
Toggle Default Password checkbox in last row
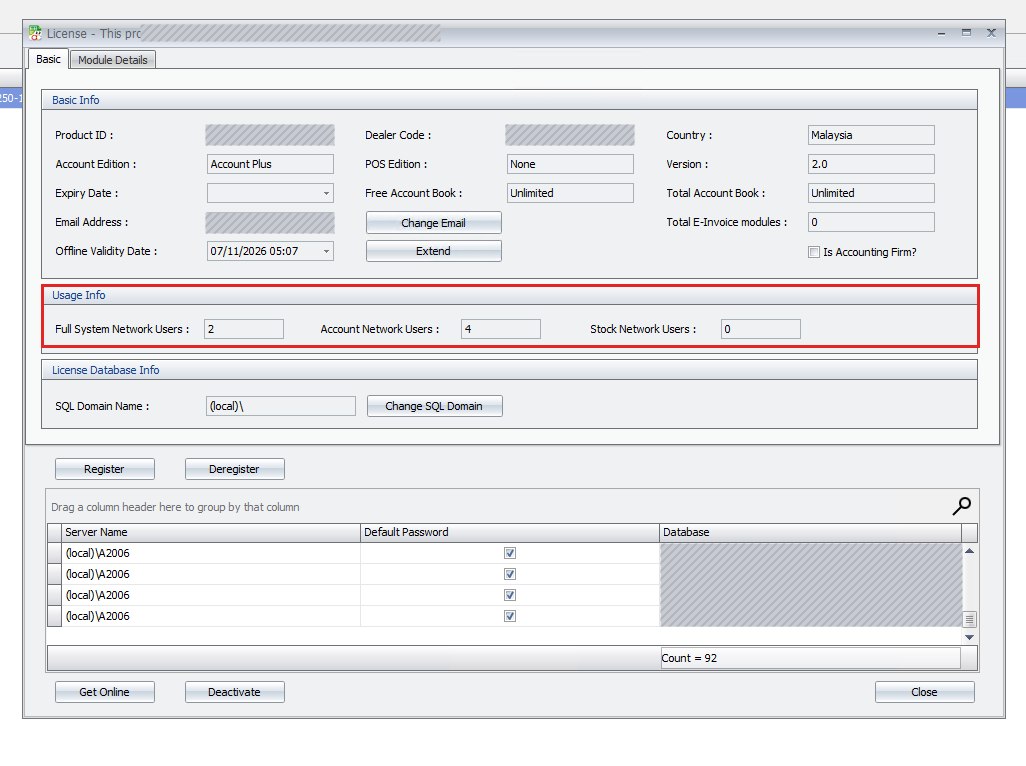[x=510, y=616]
